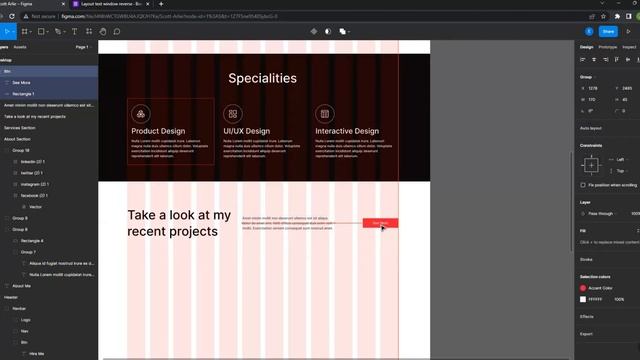This screenshot has height=360, width=640.
Task: Open a new browser tab with plus
Action: (161, 4)
